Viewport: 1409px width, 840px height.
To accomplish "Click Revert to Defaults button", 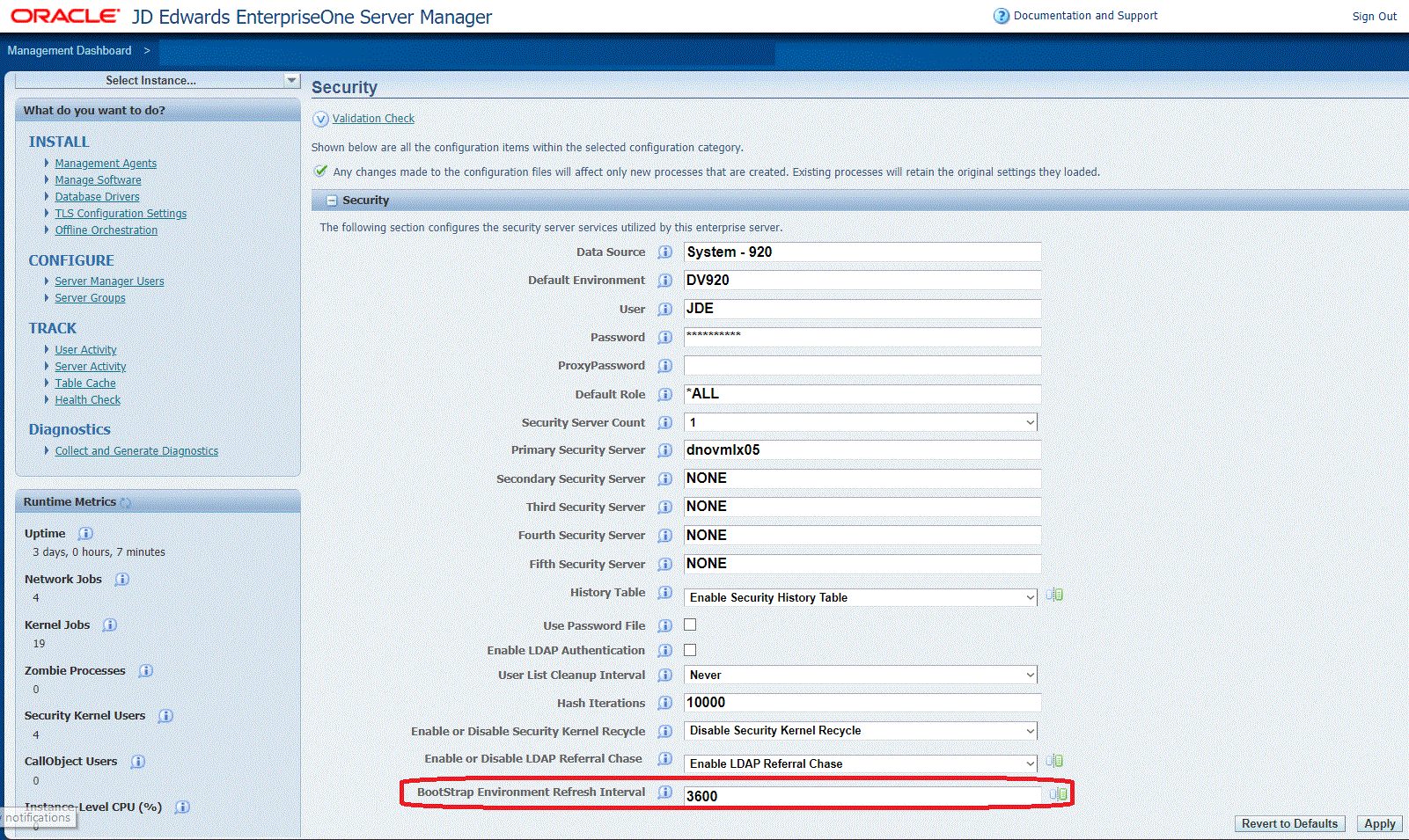I will [1289, 824].
